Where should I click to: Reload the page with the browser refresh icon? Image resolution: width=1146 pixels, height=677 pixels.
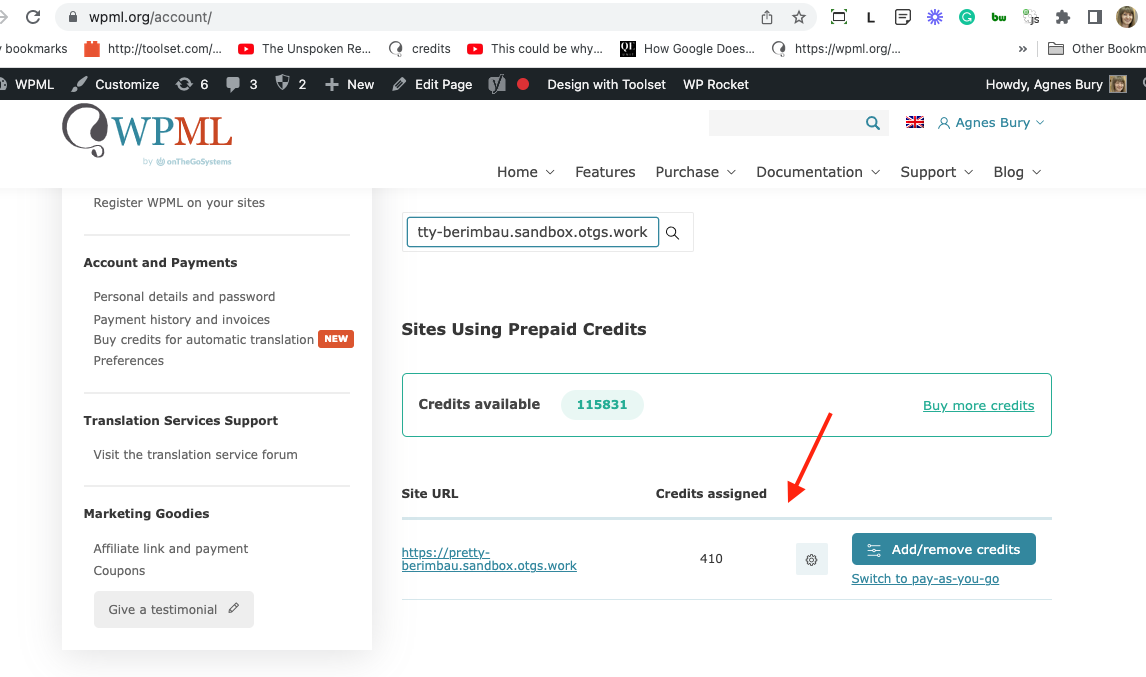(33, 17)
